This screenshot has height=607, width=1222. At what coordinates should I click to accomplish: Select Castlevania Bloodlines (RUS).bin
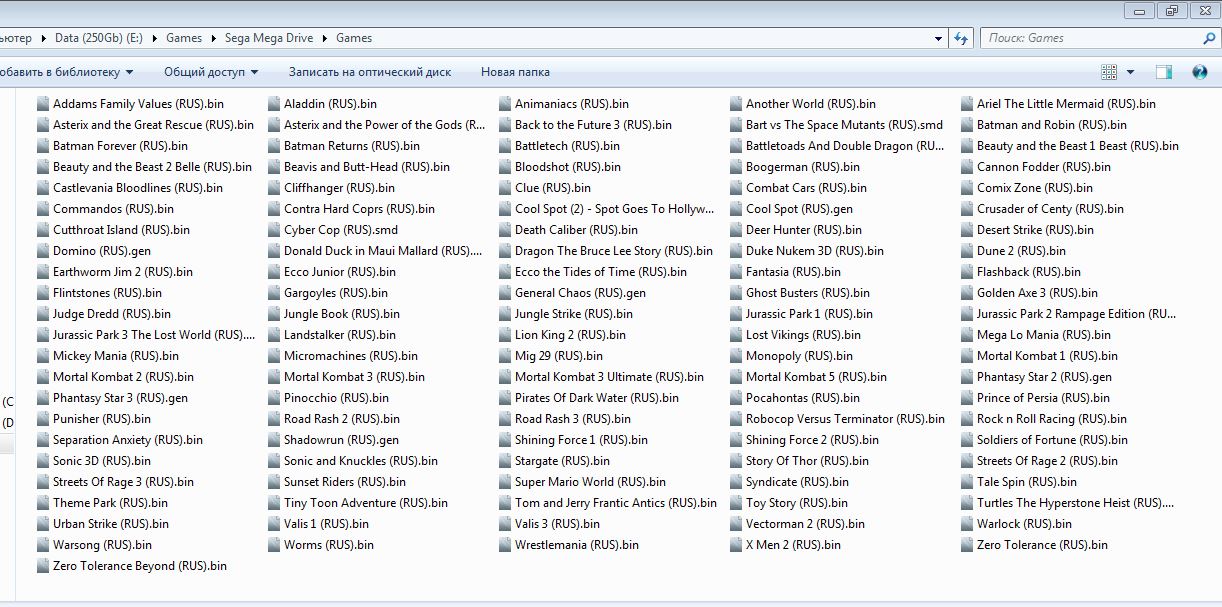coord(129,188)
